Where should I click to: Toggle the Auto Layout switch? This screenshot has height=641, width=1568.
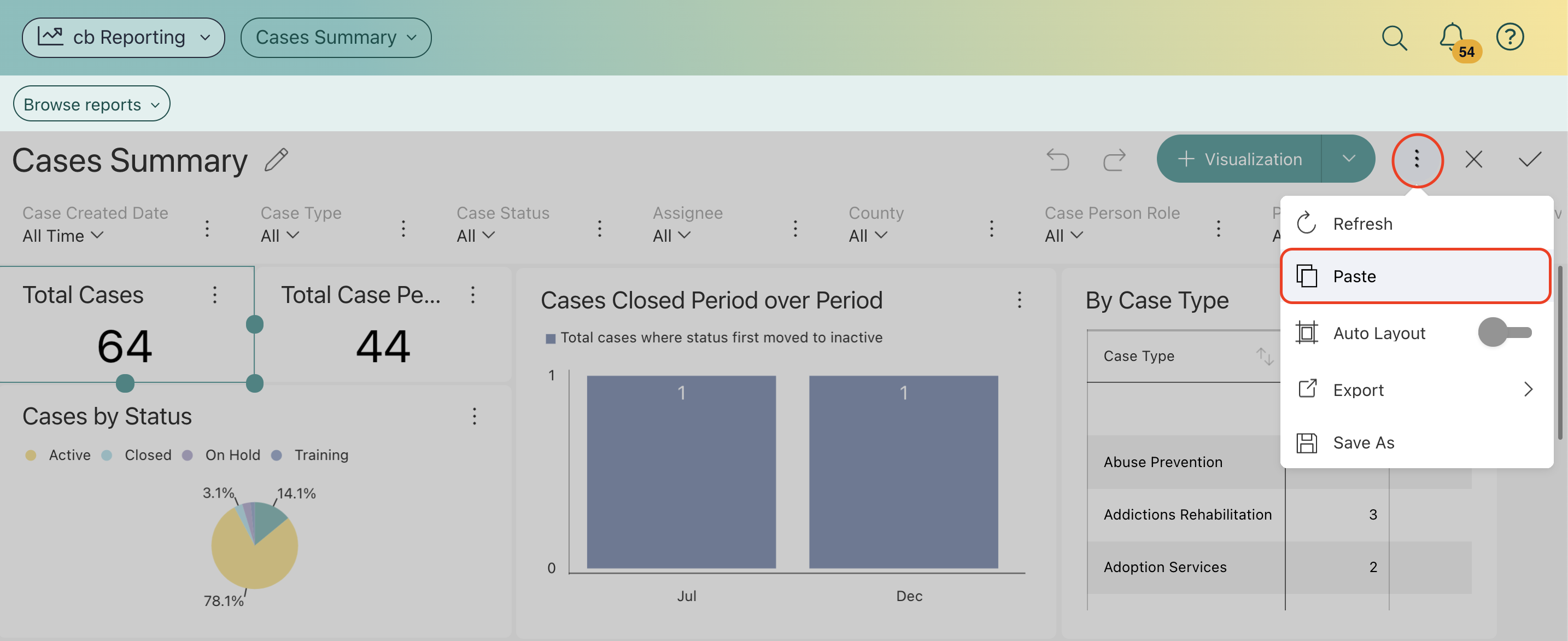pos(1504,333)
